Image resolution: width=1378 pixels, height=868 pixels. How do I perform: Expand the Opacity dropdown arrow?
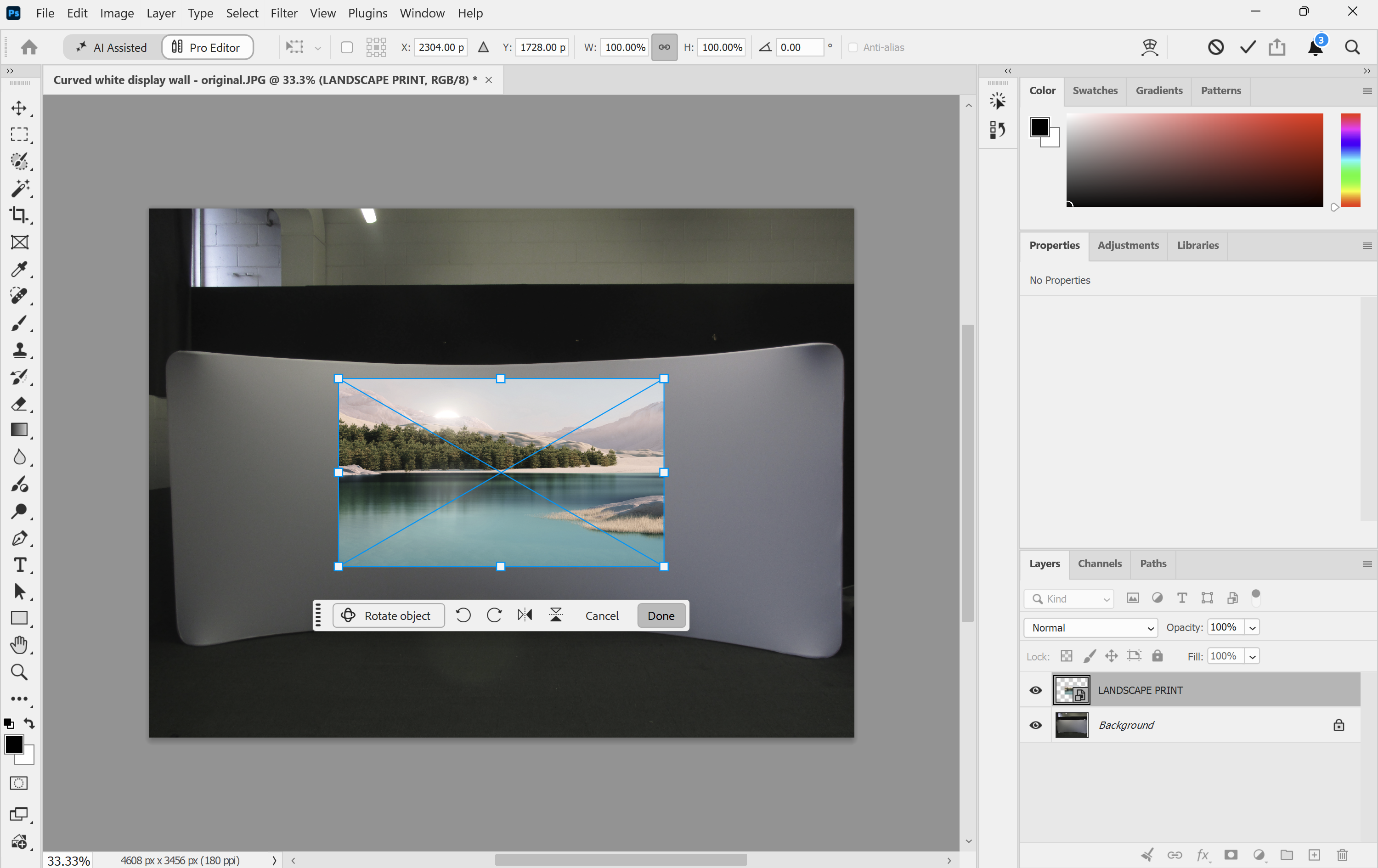click(x=1252, y=628)
